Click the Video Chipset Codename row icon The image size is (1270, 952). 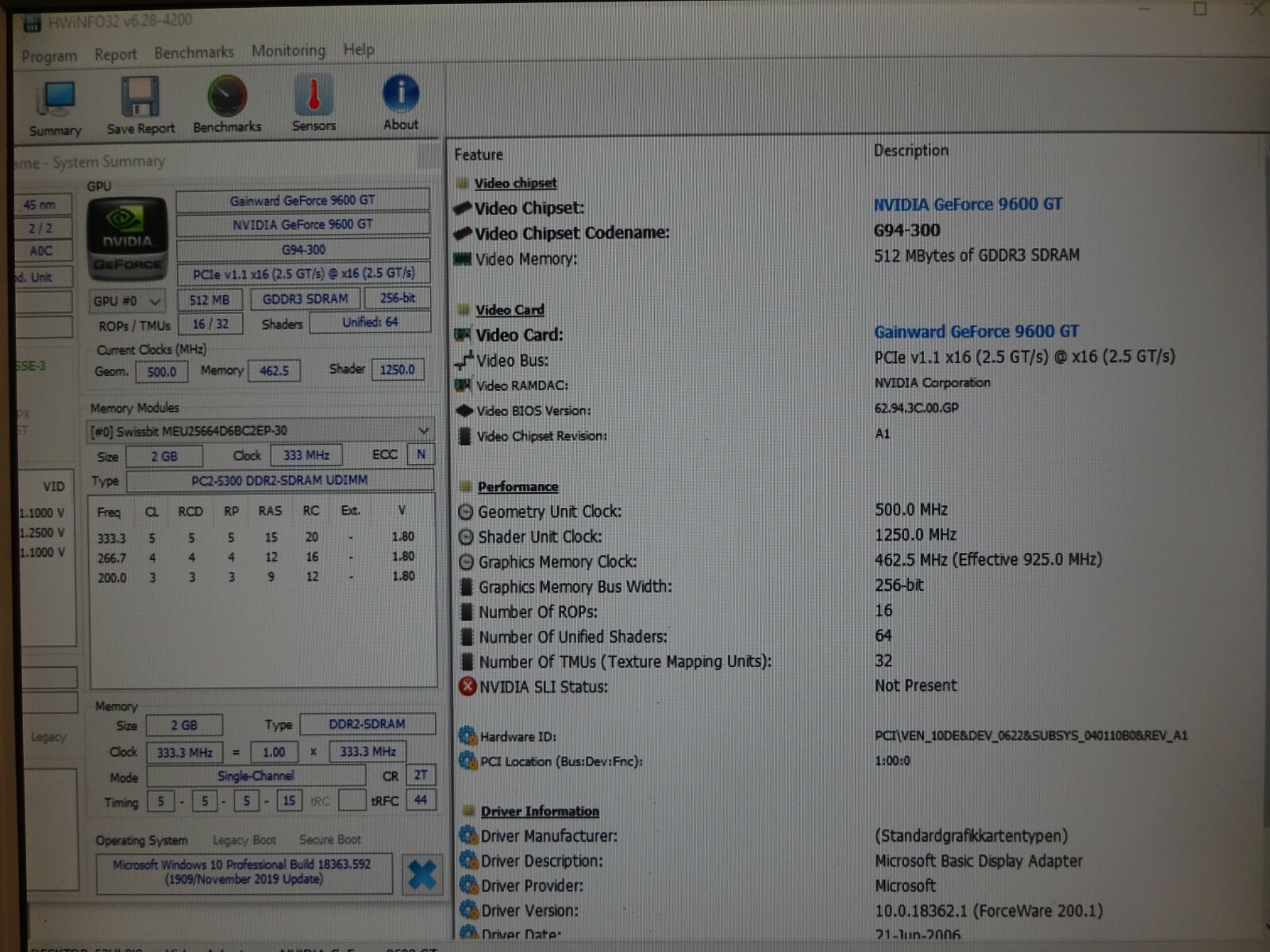tap(464, 234)
